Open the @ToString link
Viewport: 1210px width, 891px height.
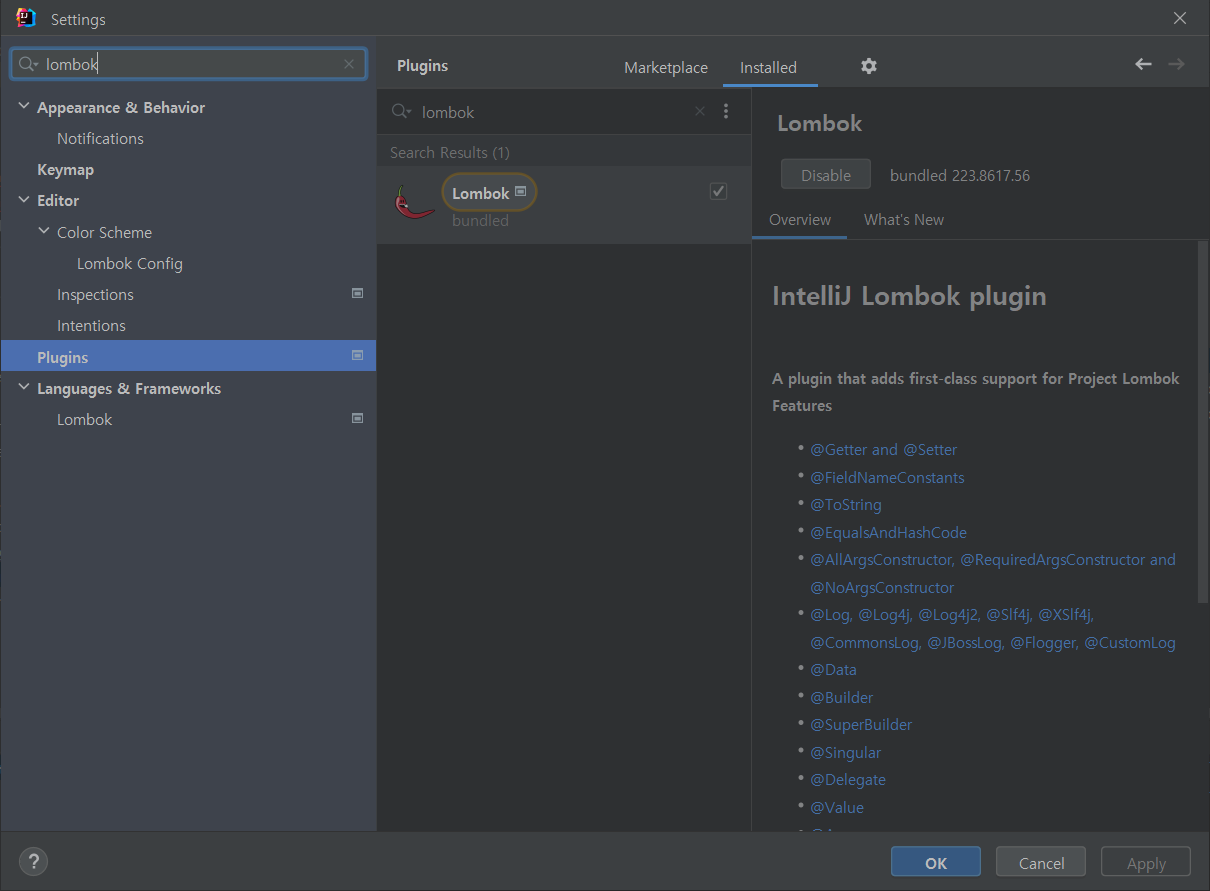pos(846,505)
